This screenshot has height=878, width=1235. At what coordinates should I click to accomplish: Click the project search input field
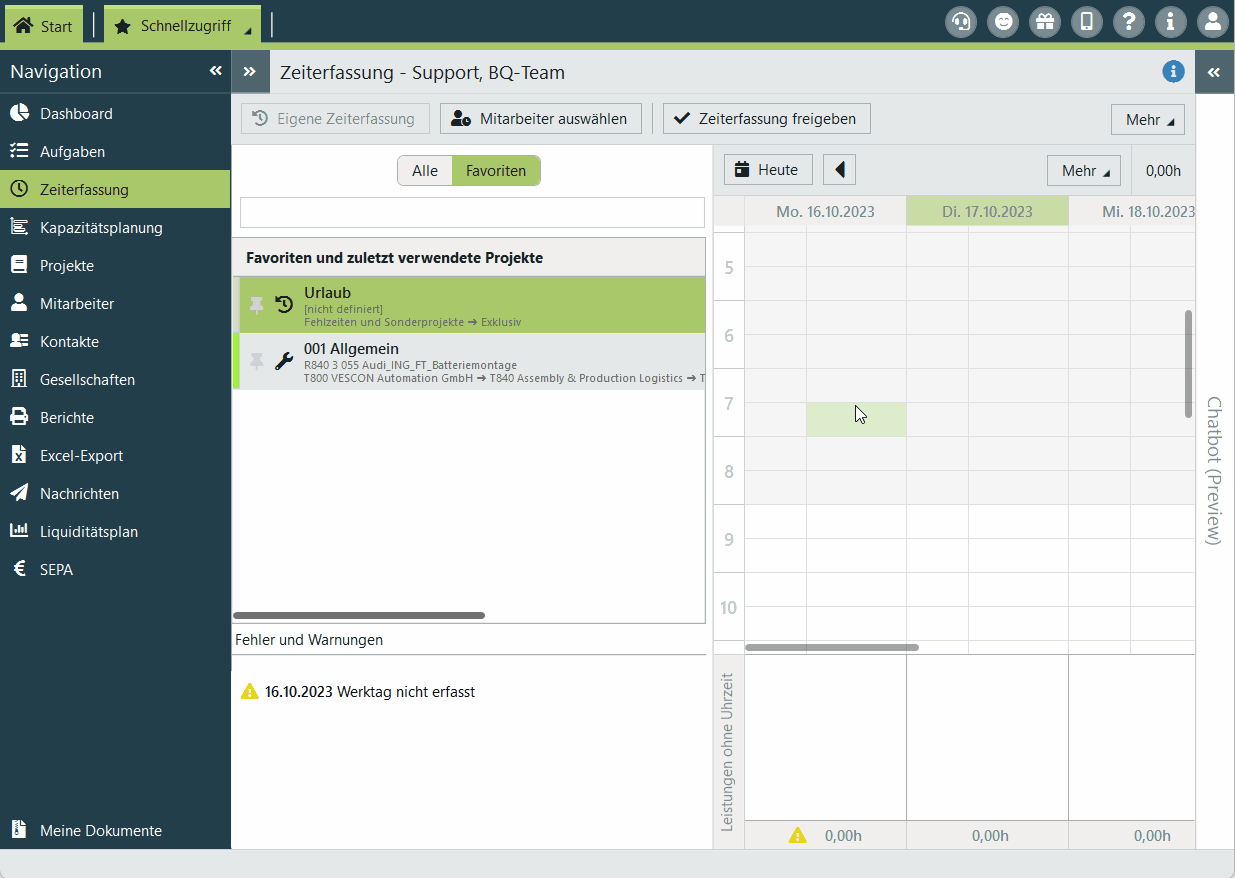(x=472, y=212)
